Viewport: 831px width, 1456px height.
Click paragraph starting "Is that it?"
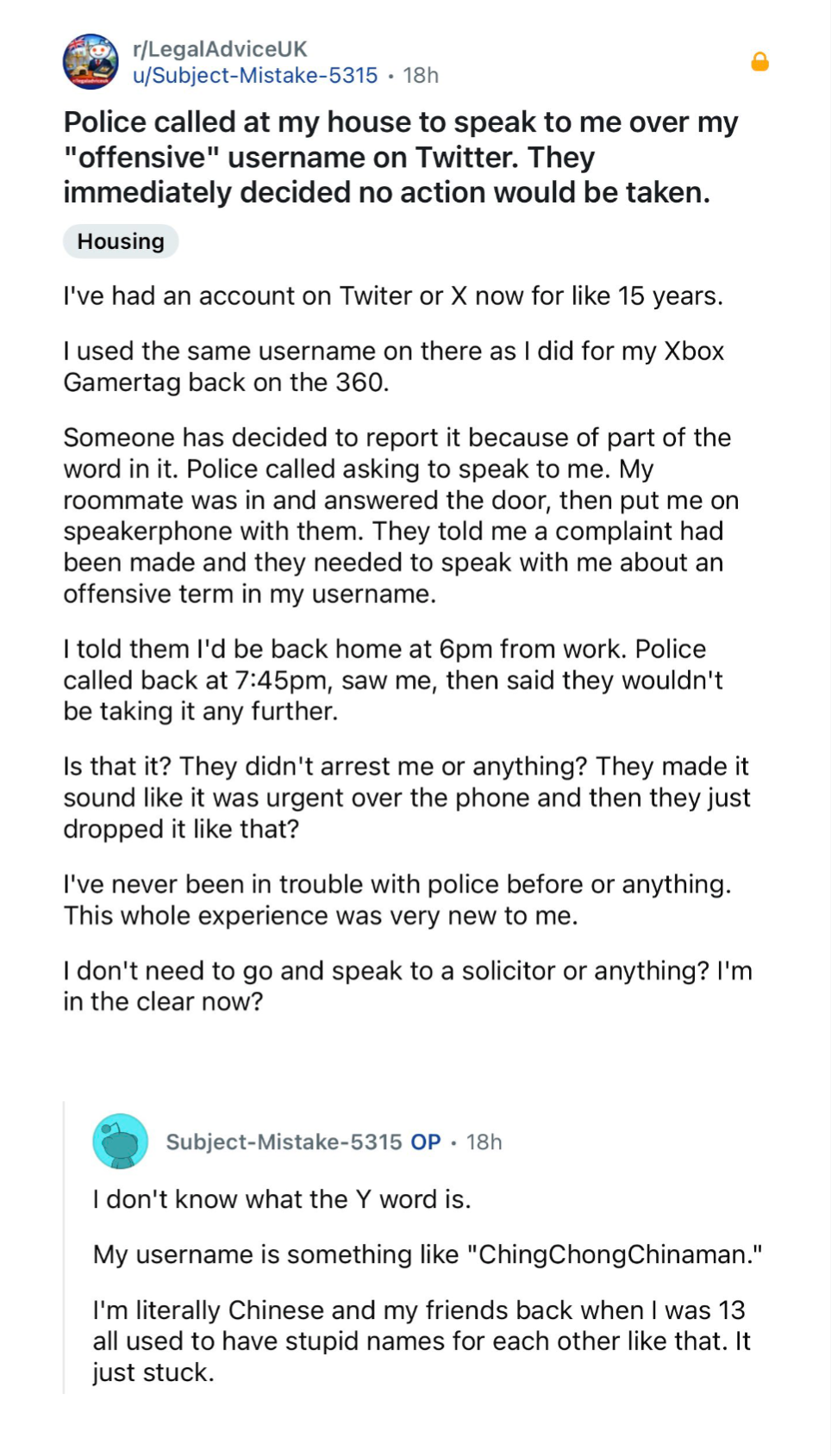point(405,797)
